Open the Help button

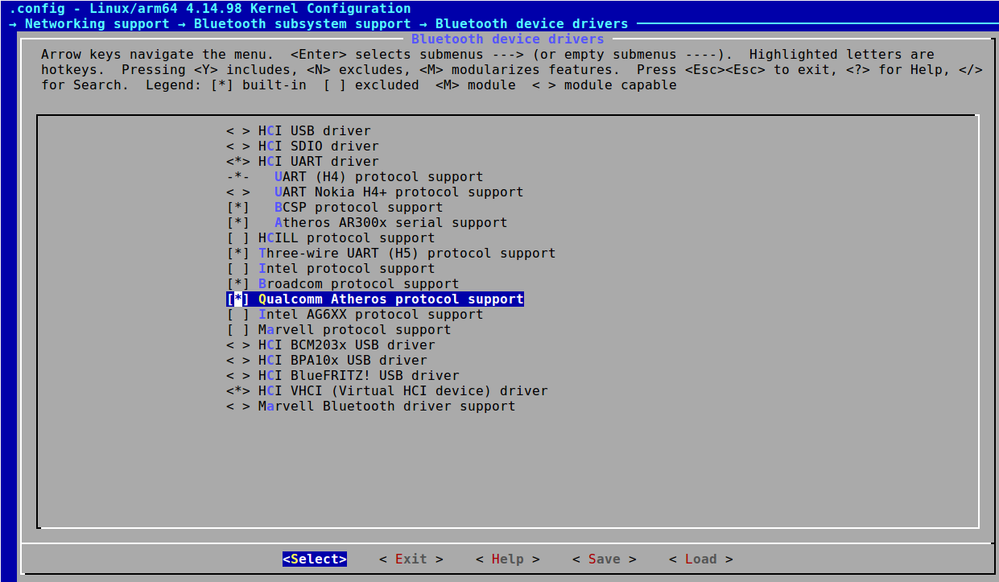point(508,559)
